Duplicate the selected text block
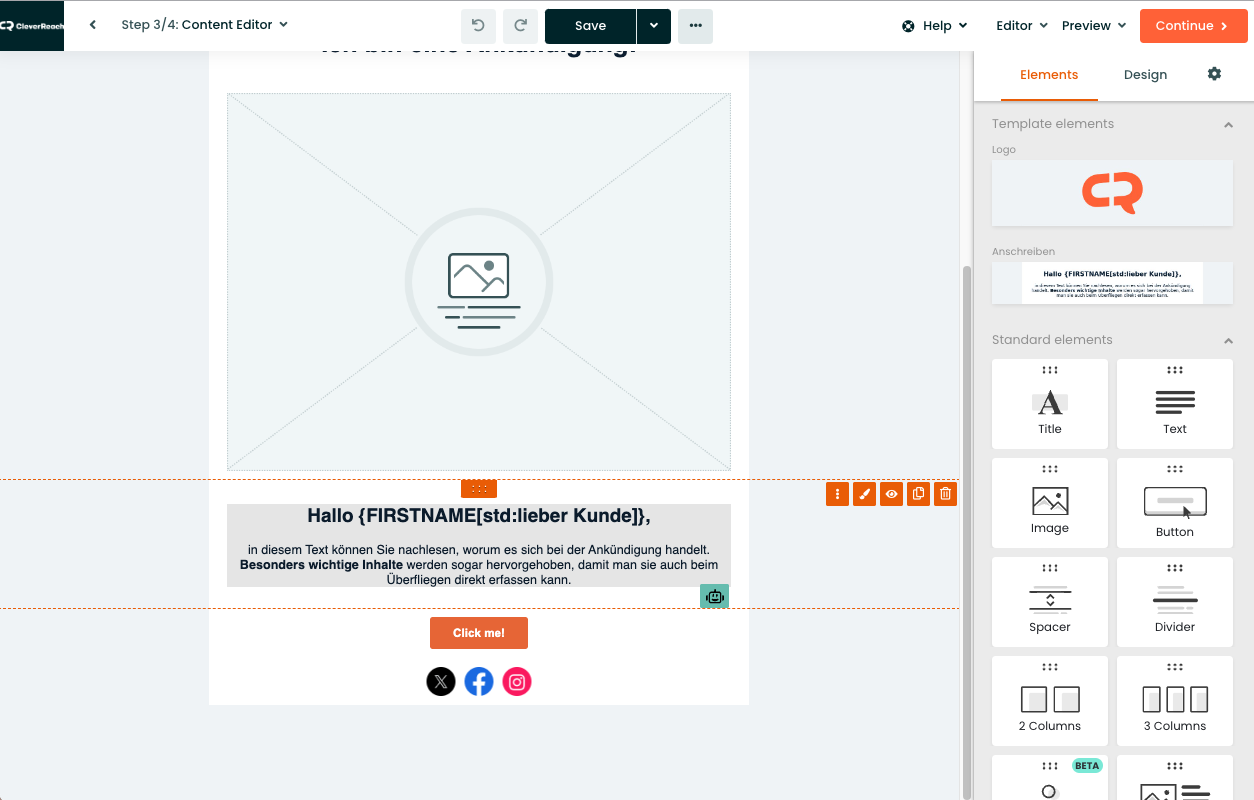1254x800 pixels. pos(918,494)
